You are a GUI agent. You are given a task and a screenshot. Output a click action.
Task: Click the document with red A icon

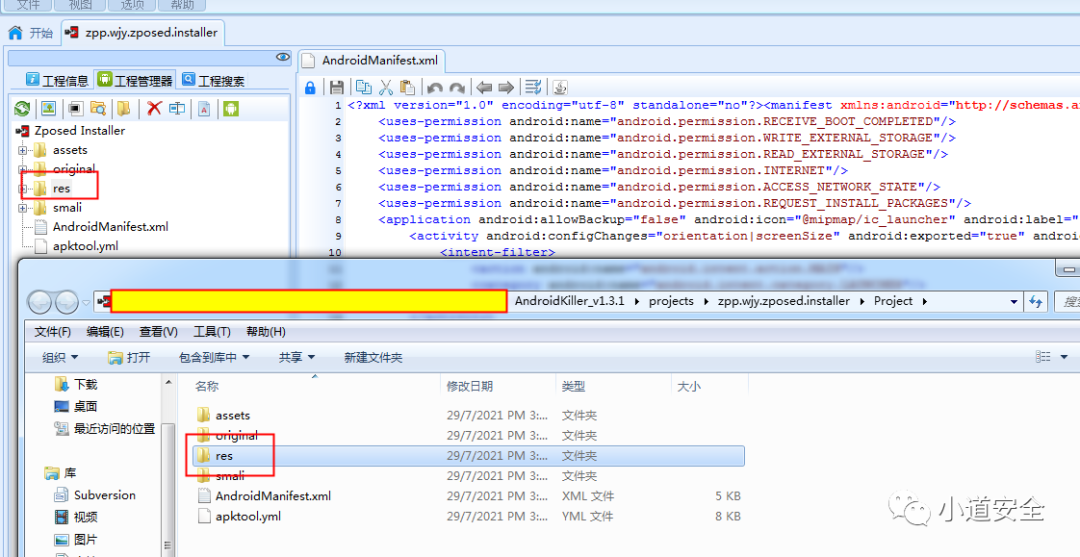205,108
